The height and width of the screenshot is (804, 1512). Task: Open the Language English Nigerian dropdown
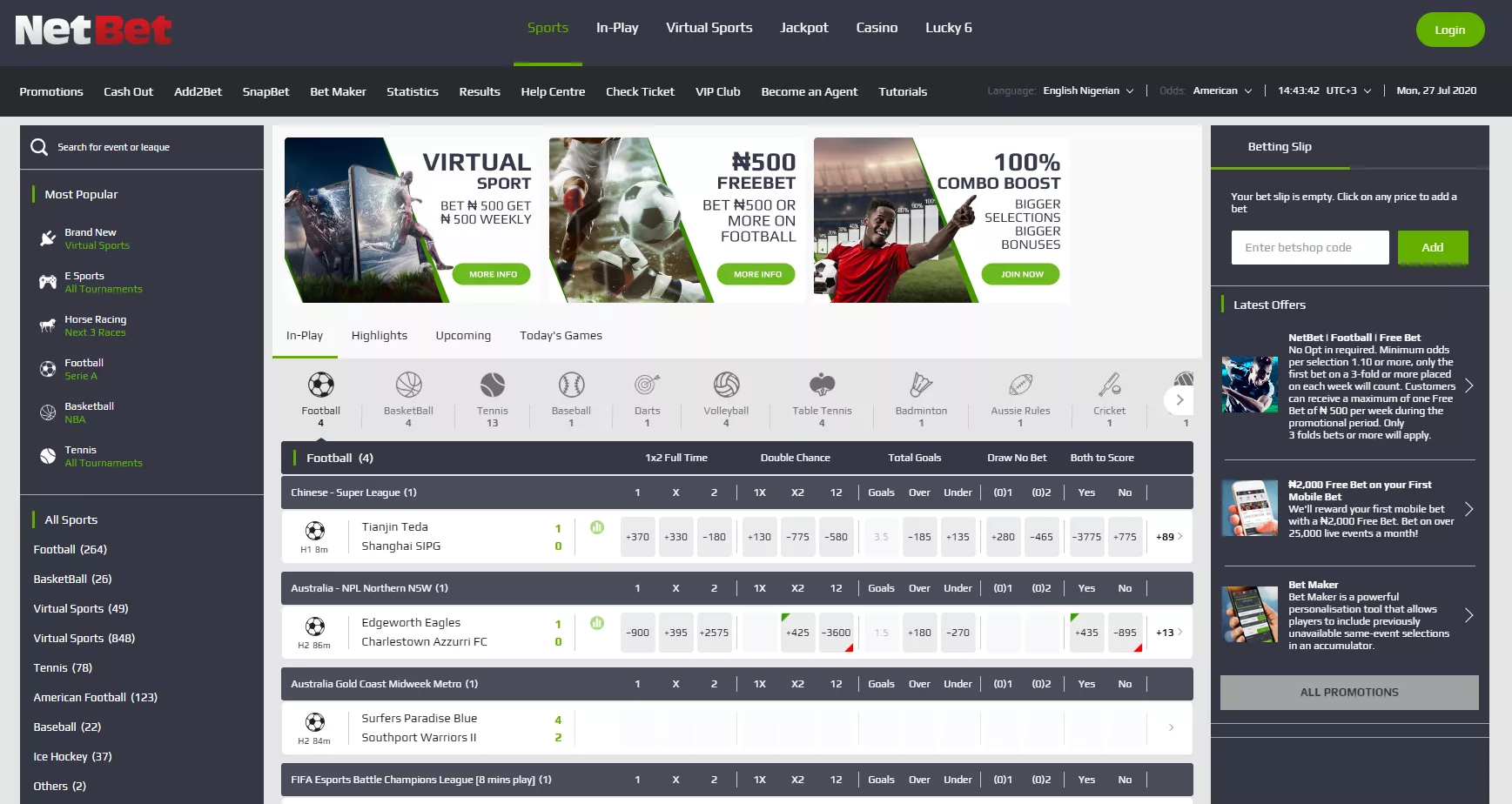click(1088, 90)
